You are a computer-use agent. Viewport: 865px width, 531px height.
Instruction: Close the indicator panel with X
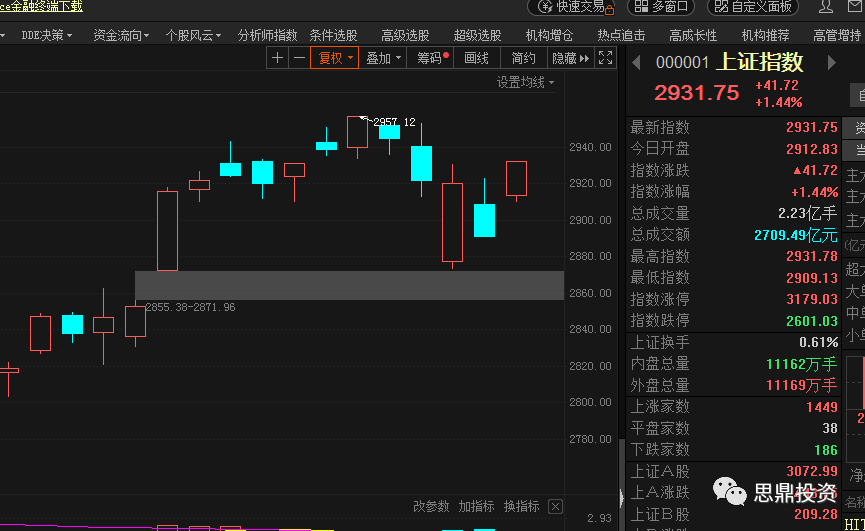pyautogui.click(x=556, y=506)
